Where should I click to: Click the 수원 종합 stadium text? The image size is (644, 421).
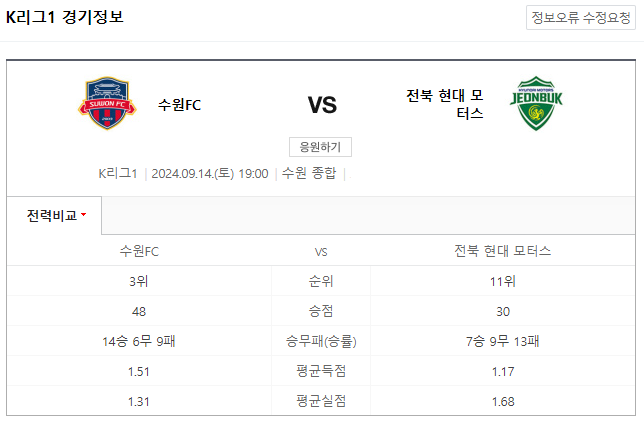click(309, 173)
